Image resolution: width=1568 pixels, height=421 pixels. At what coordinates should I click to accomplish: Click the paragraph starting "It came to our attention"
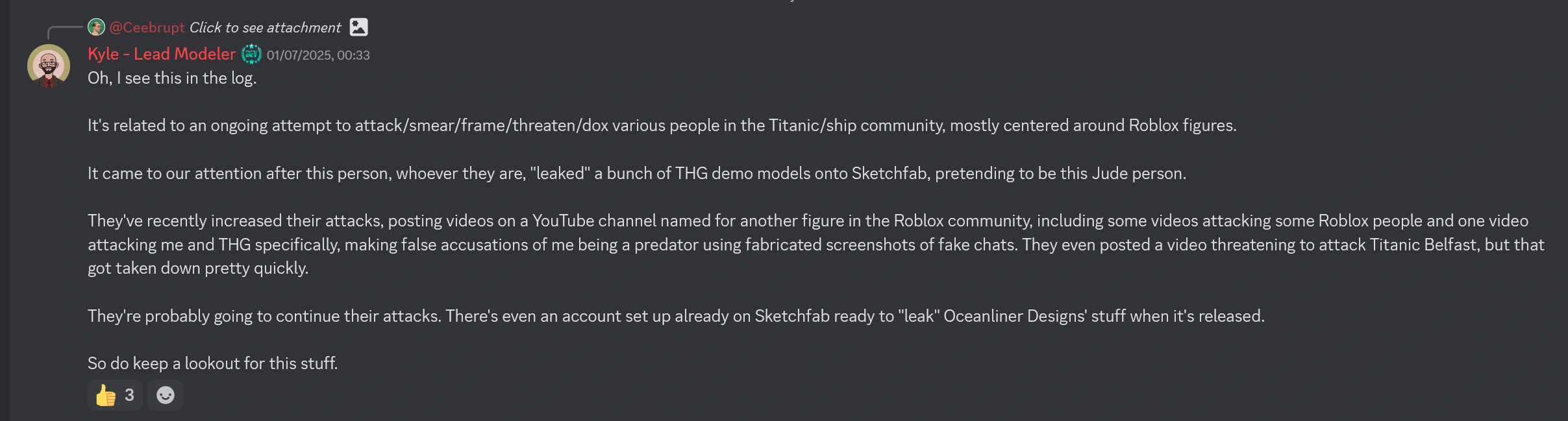(x=636, y=174)
